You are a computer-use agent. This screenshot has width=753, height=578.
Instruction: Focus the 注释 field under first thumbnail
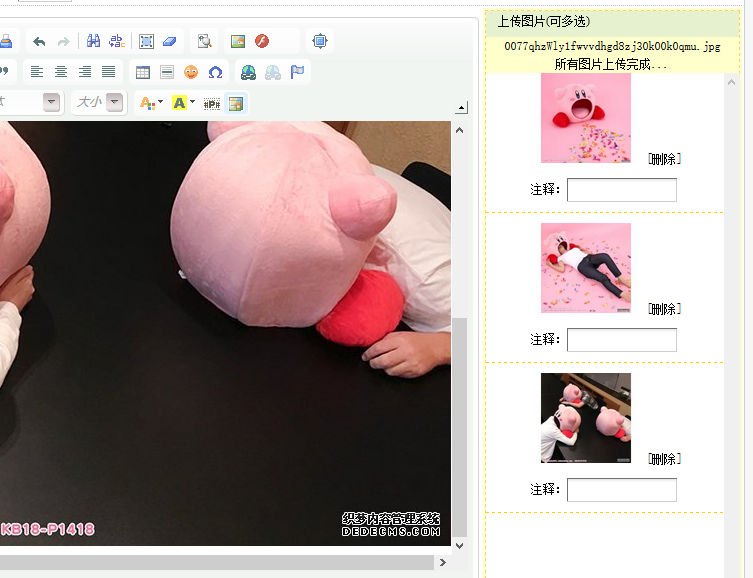622,190
